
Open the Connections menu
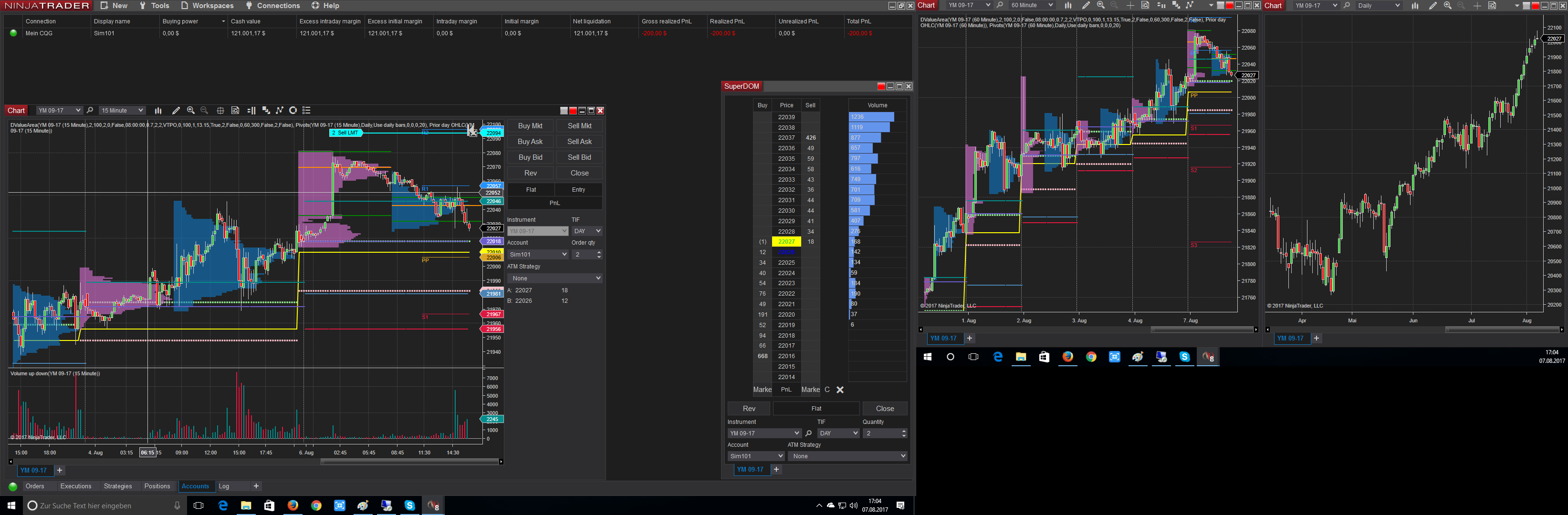[272, 5]
